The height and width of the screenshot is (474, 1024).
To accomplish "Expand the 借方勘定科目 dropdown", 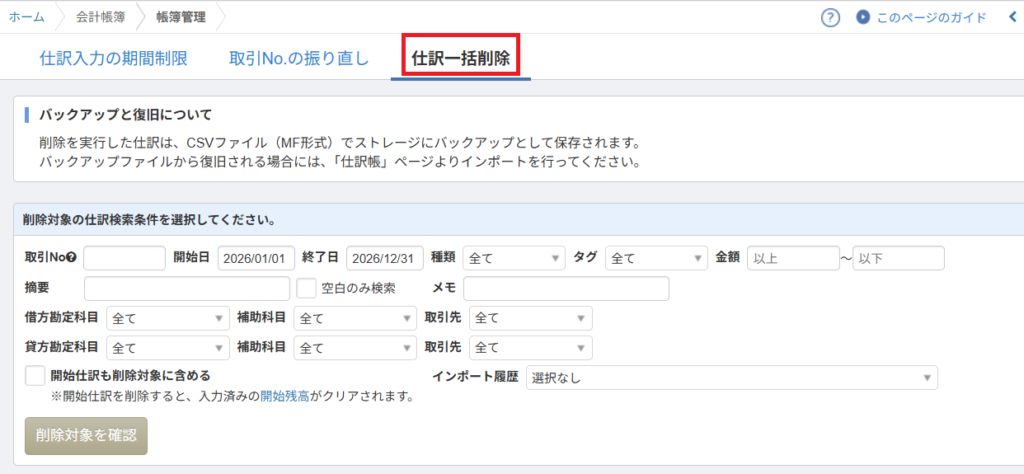I will pos(168,319).
